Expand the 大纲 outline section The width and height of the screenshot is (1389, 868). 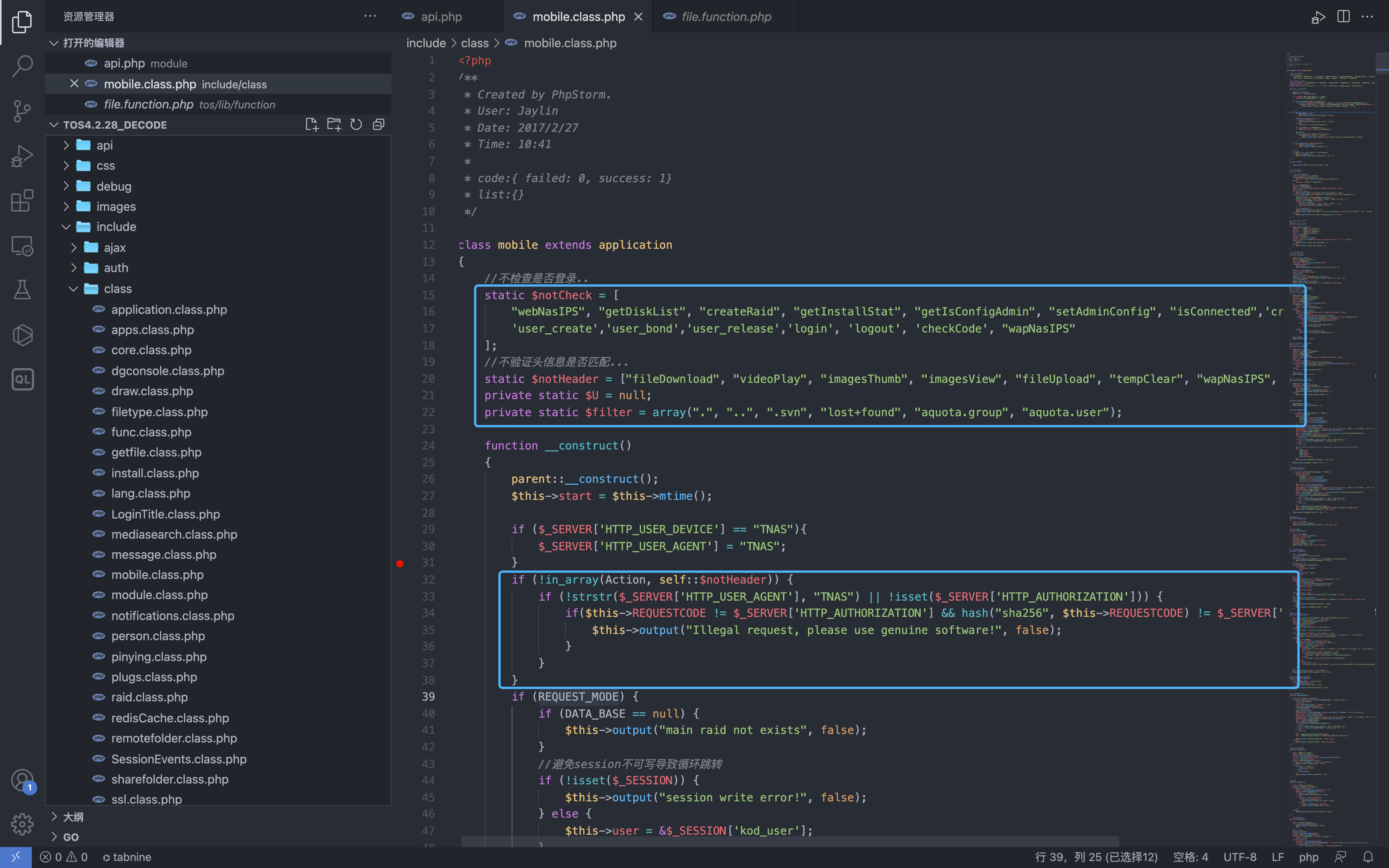point(72,816)
